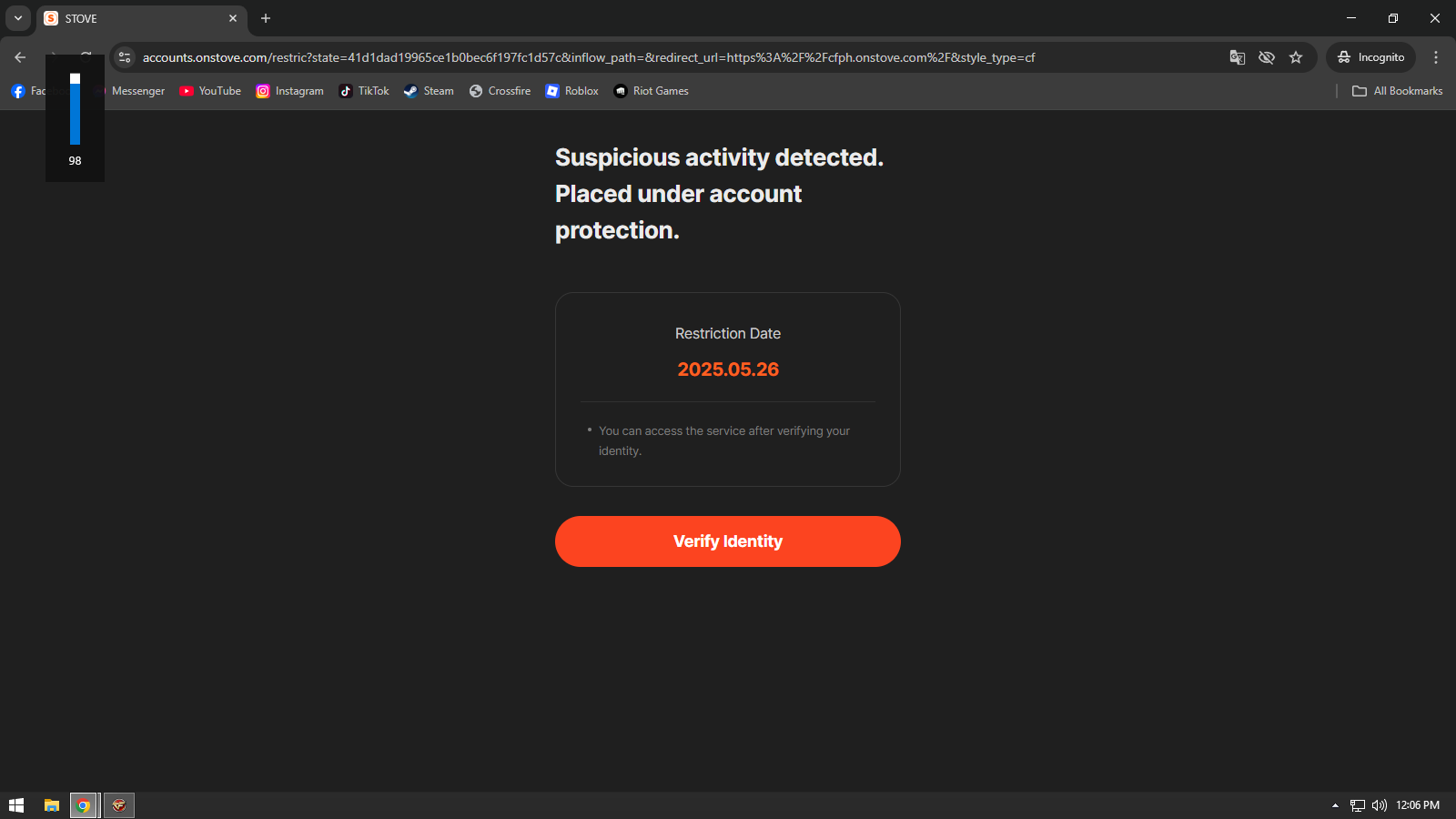Screen dimensions: 1456x819
Task: Open the Riot Games bookmark
Action: [652, 91]
